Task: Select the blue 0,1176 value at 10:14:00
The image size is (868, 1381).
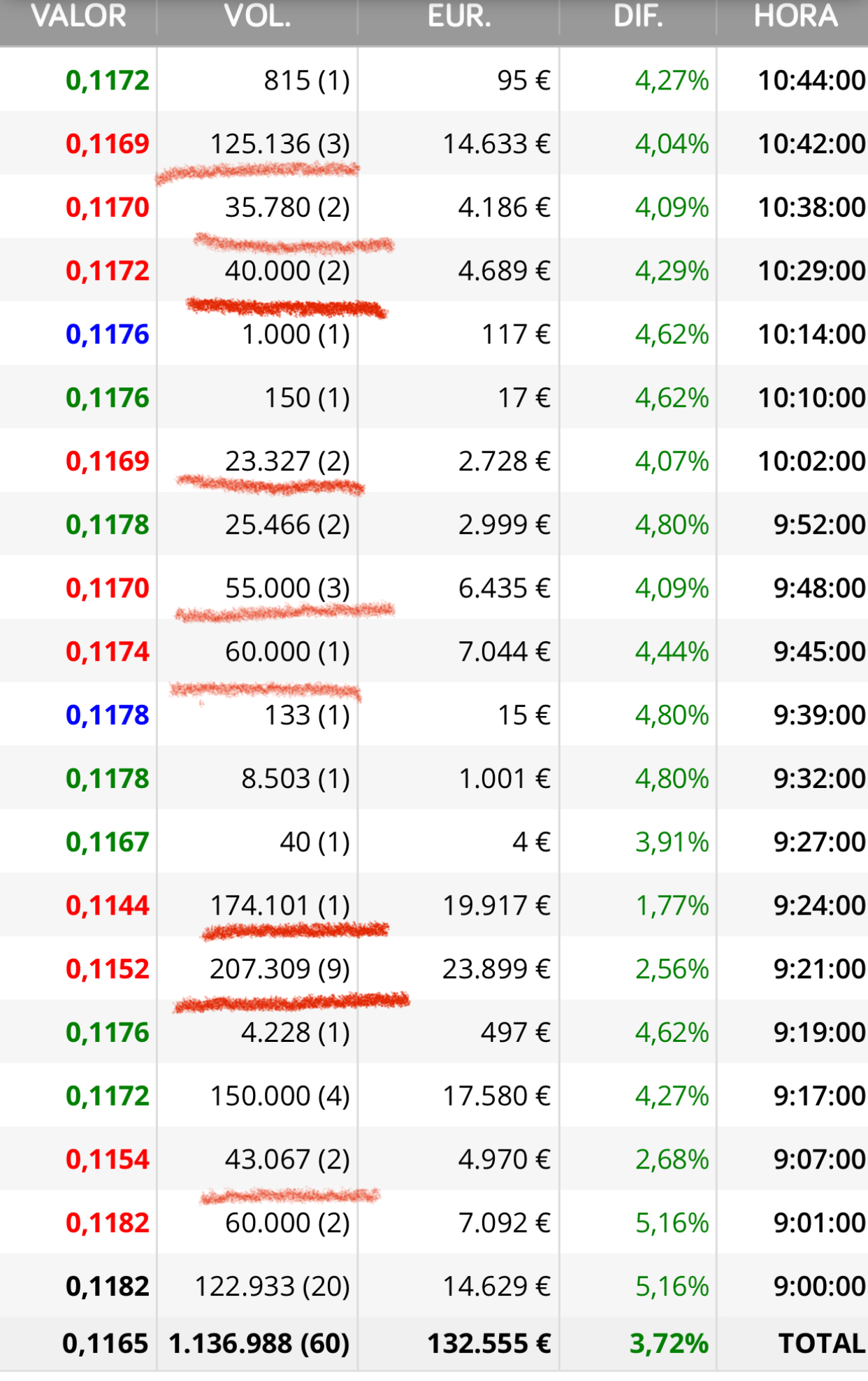Action: pyautogui.click(x=108, y=335)
